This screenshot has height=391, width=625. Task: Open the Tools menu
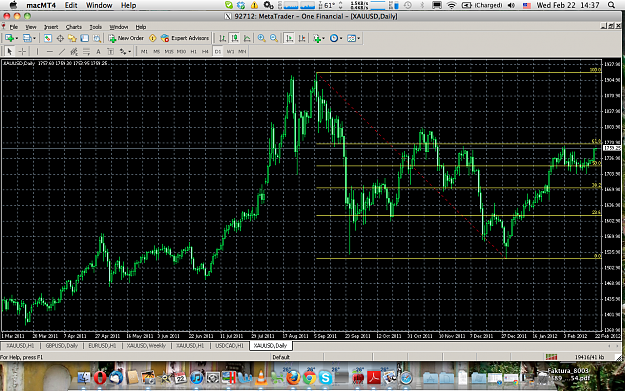[x=96, y=27]
